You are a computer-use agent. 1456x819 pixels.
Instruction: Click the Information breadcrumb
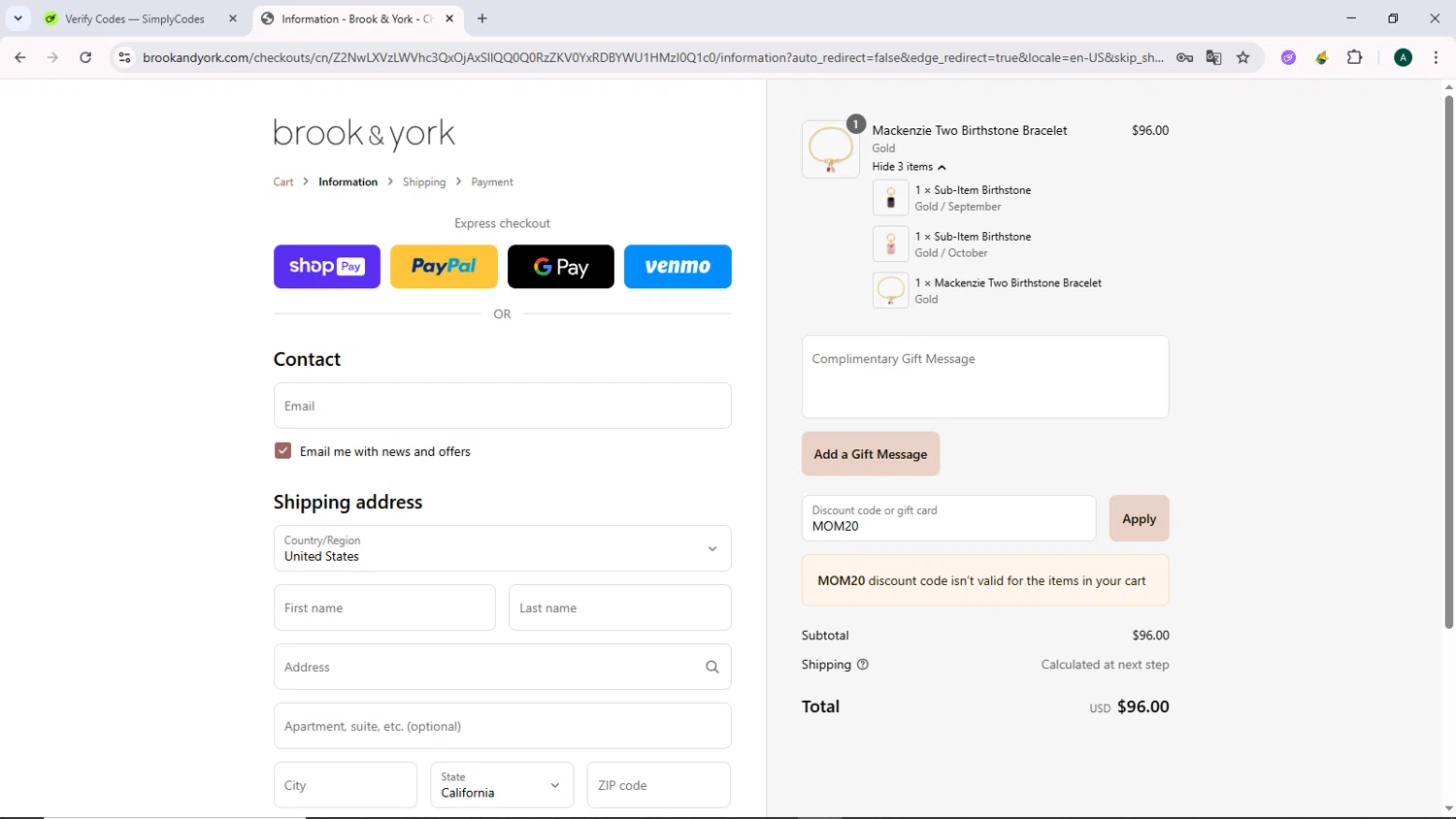point(347,181)
